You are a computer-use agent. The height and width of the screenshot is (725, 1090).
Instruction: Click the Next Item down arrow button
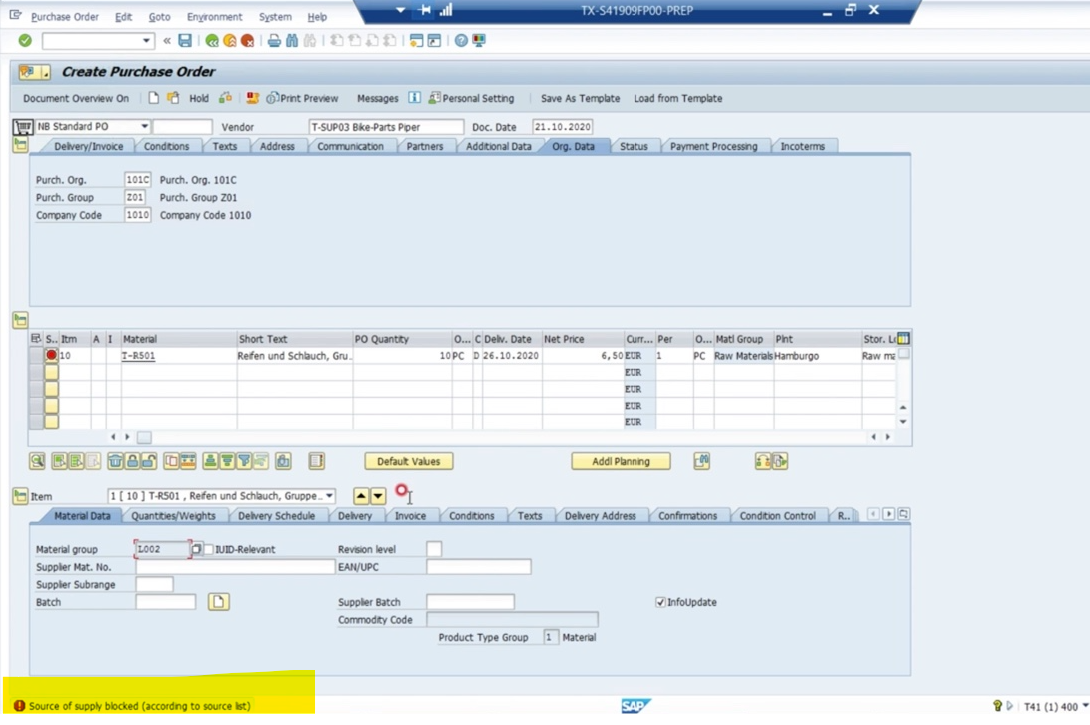pyautogui.click(x=378, y=496)
